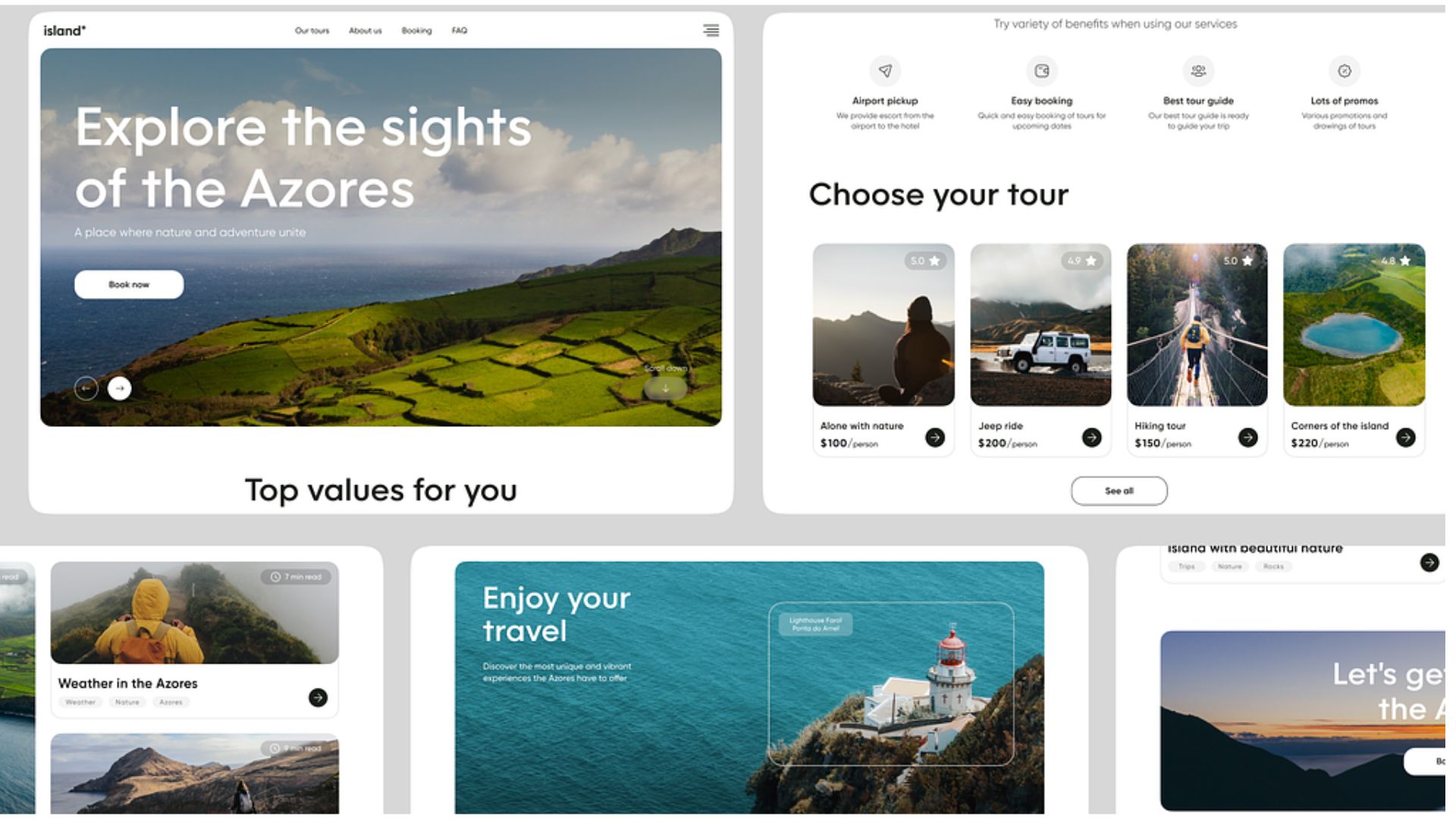Click the airport pickup icon

pyautogui.click(x=885, y=71)
